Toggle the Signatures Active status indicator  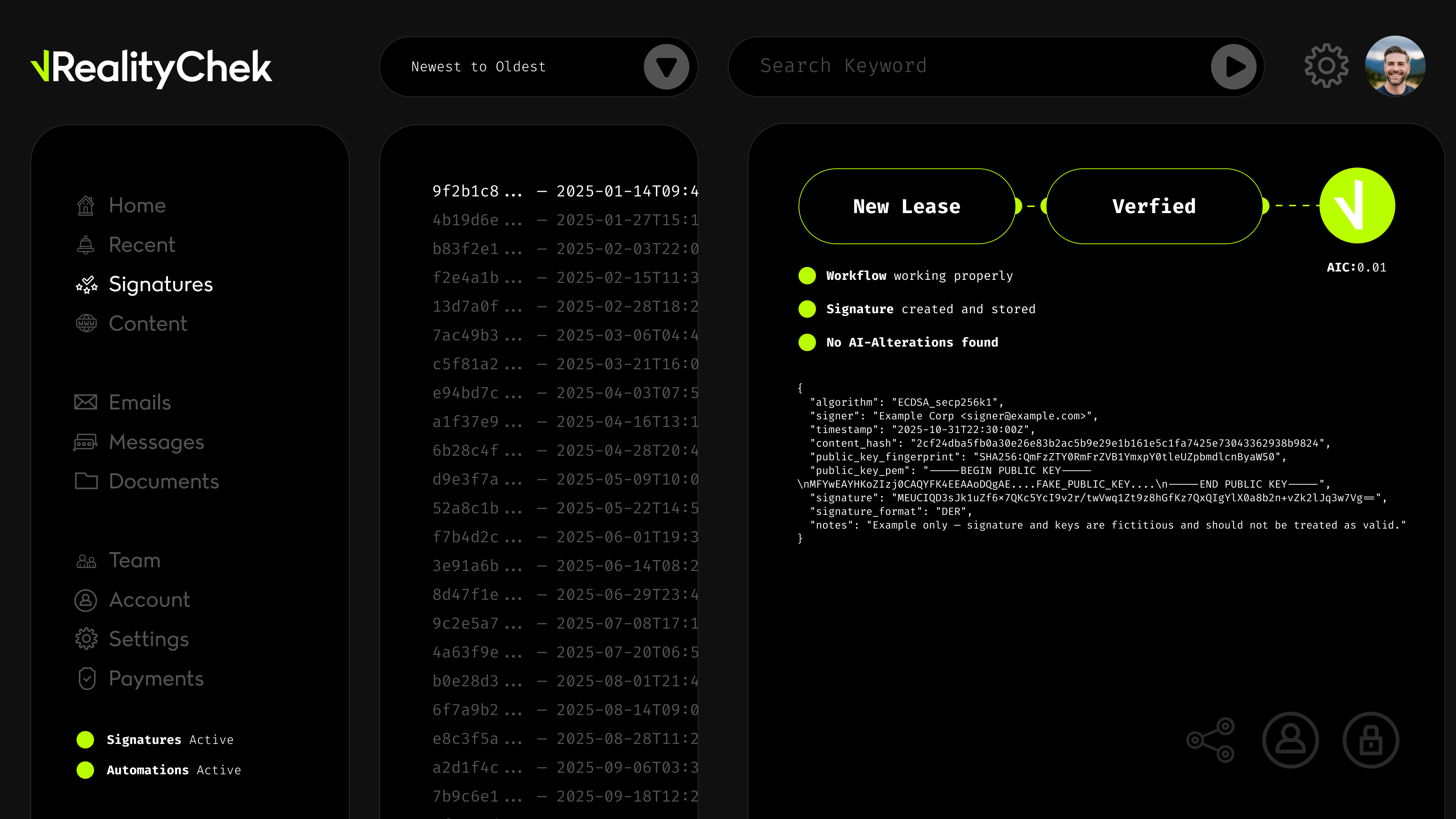pos(85,739)
